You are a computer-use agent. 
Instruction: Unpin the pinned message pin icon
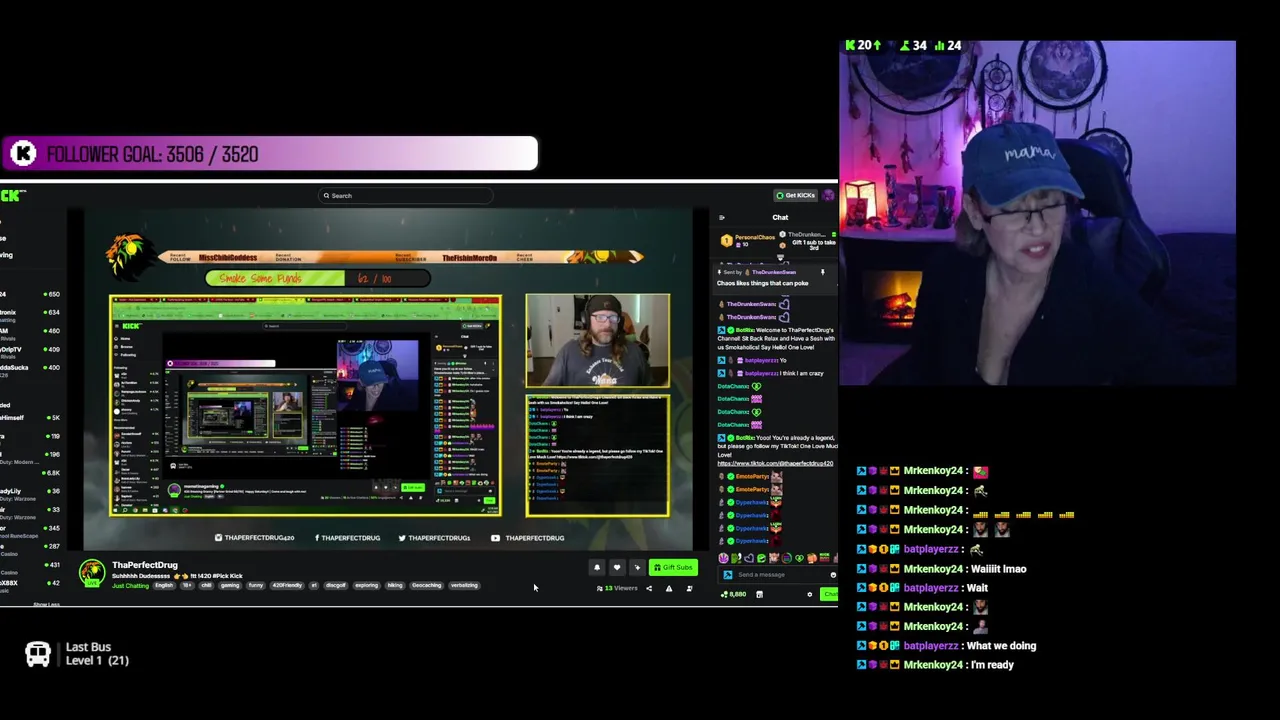tap(823, 272)
